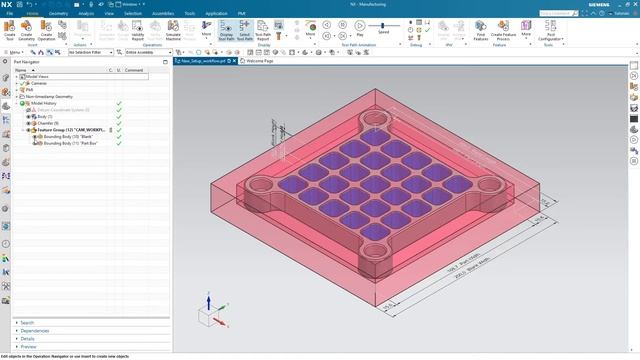Expand the Operations More dropdown
Image resolution: width=640 pixels, height=360 pixels.
[207, 30]
